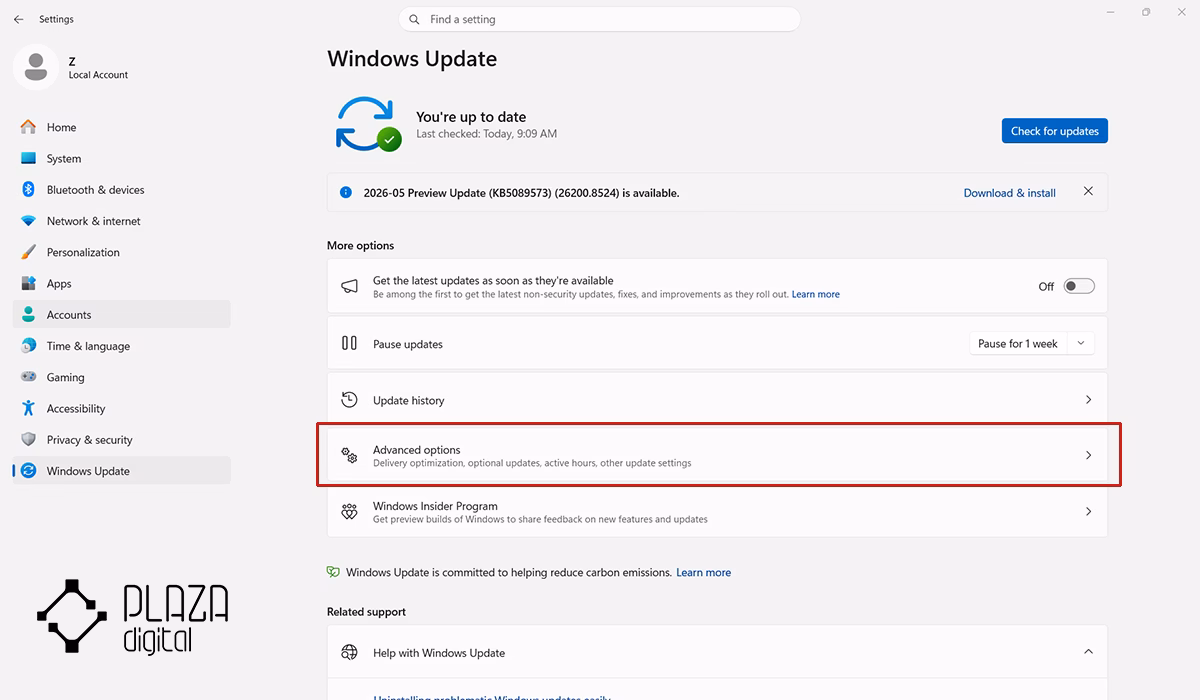Open Personalization settings

coord(121,252)
